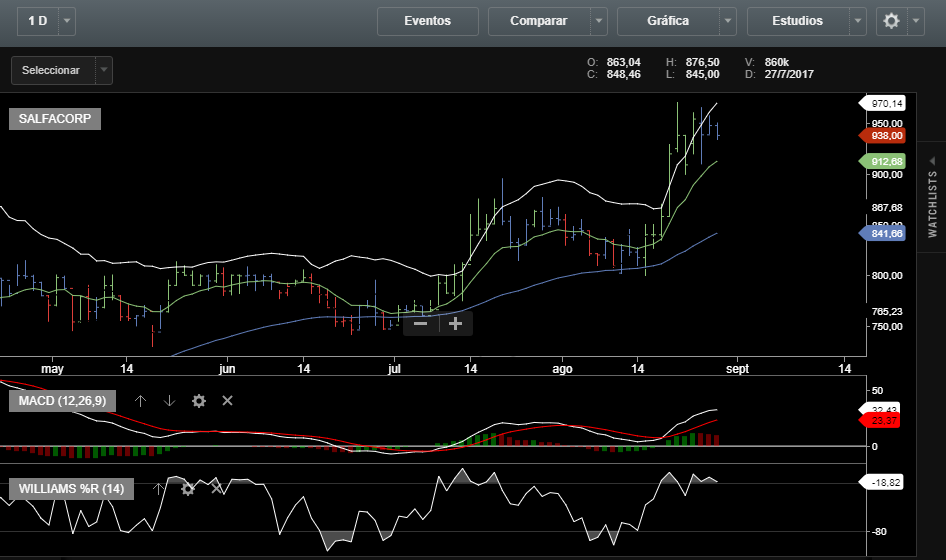Close the Williams %R indicator
This screenshot has width=946, height=560.
point(216,489)
